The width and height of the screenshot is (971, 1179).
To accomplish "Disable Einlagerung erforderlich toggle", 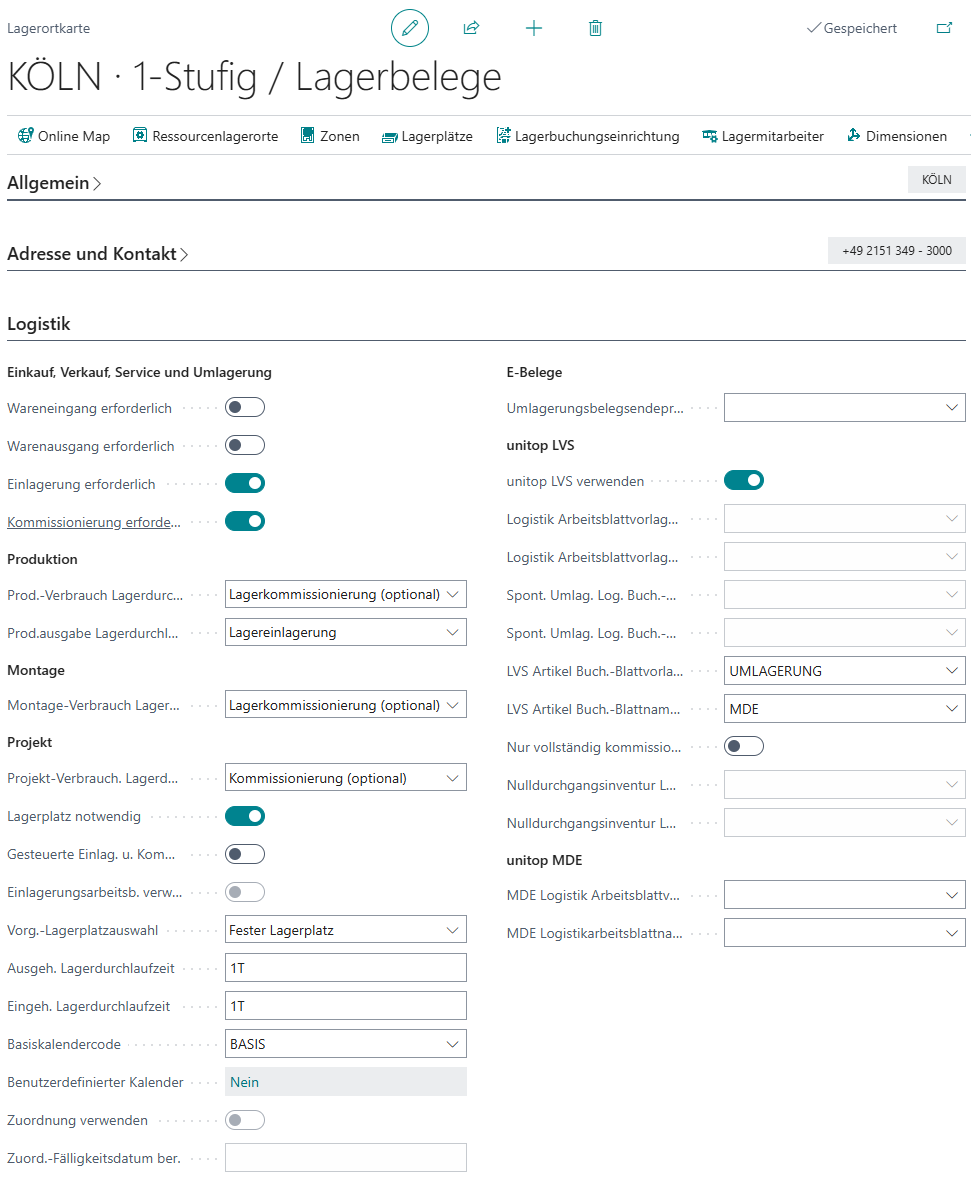I will pyautogui.click(x=245, y=484).
